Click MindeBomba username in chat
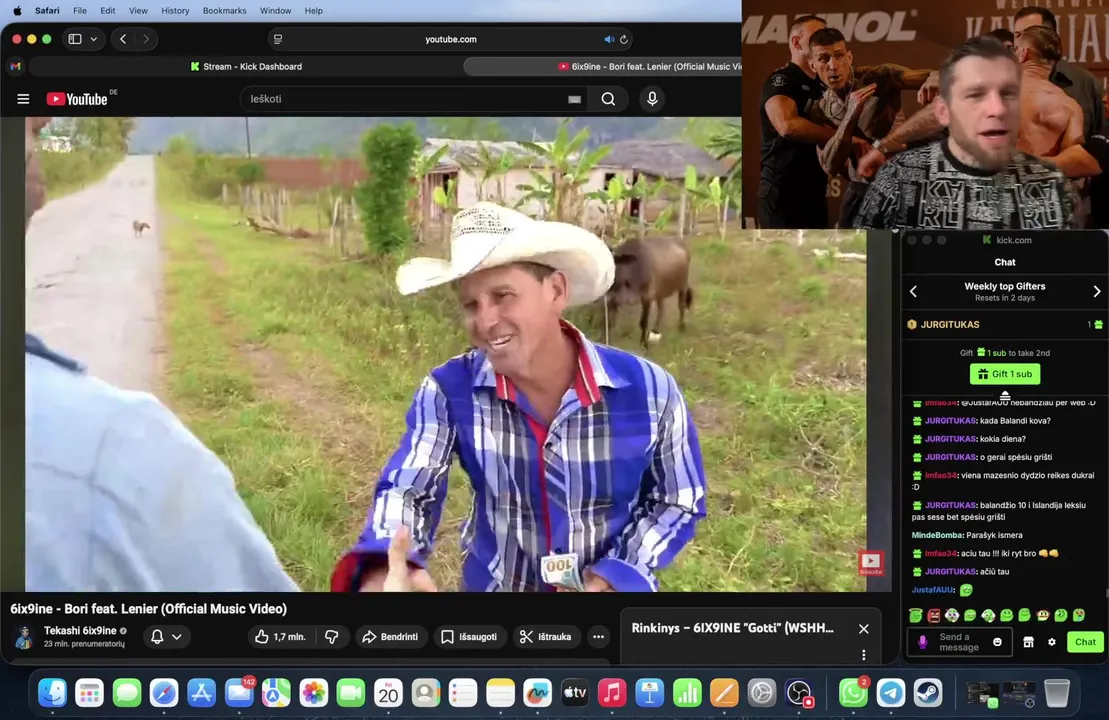The width and height of the screenshot is (1109, 720). [938, 535]
